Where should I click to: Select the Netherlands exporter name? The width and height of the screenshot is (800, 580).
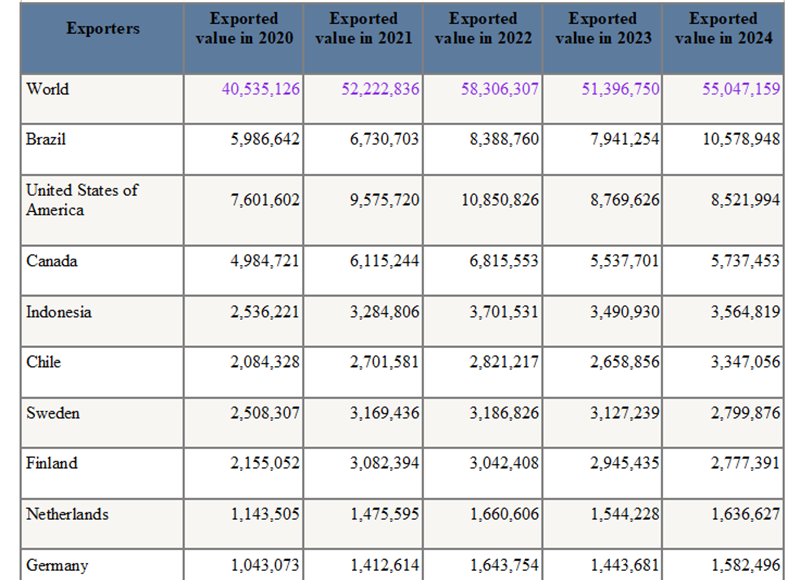pos(67,514)
